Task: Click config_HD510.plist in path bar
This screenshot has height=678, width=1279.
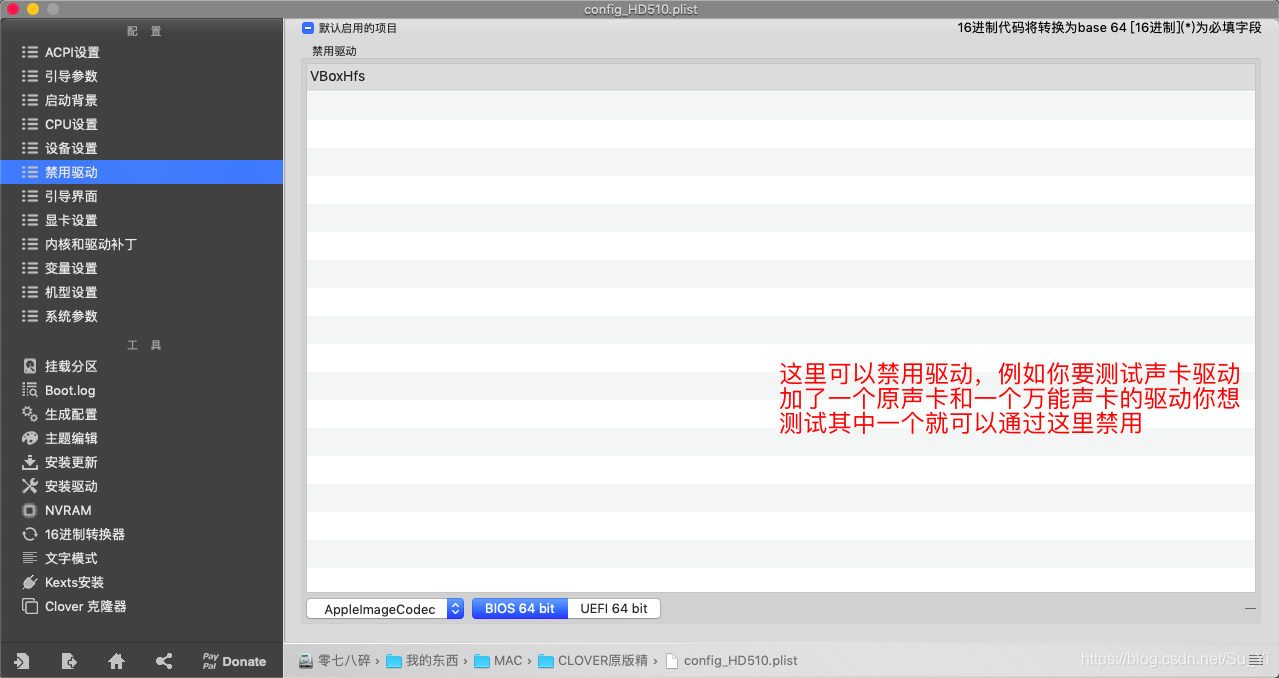Action: click(731, 660)
